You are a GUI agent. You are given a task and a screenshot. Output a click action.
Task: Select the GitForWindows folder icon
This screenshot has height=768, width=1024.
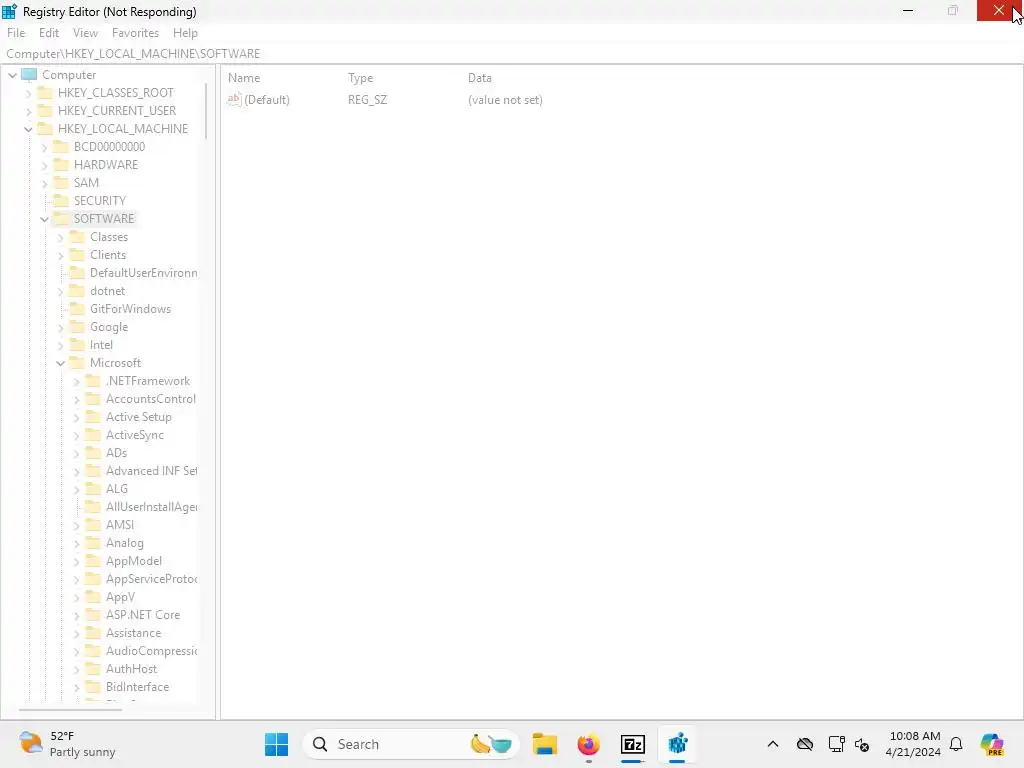coord(77,308)
